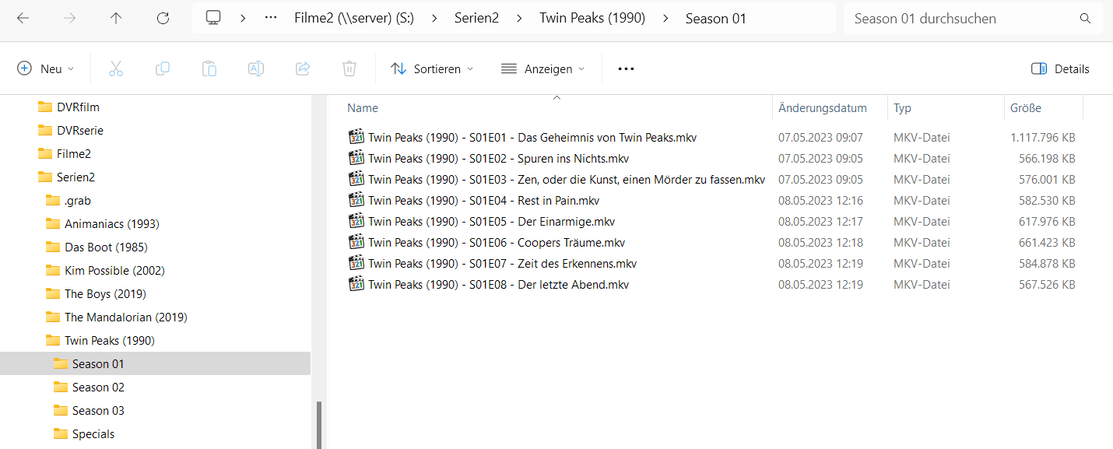Open the Sortieren dropdown
This screenshot has height=449, width=1113.
coord(431,69)
